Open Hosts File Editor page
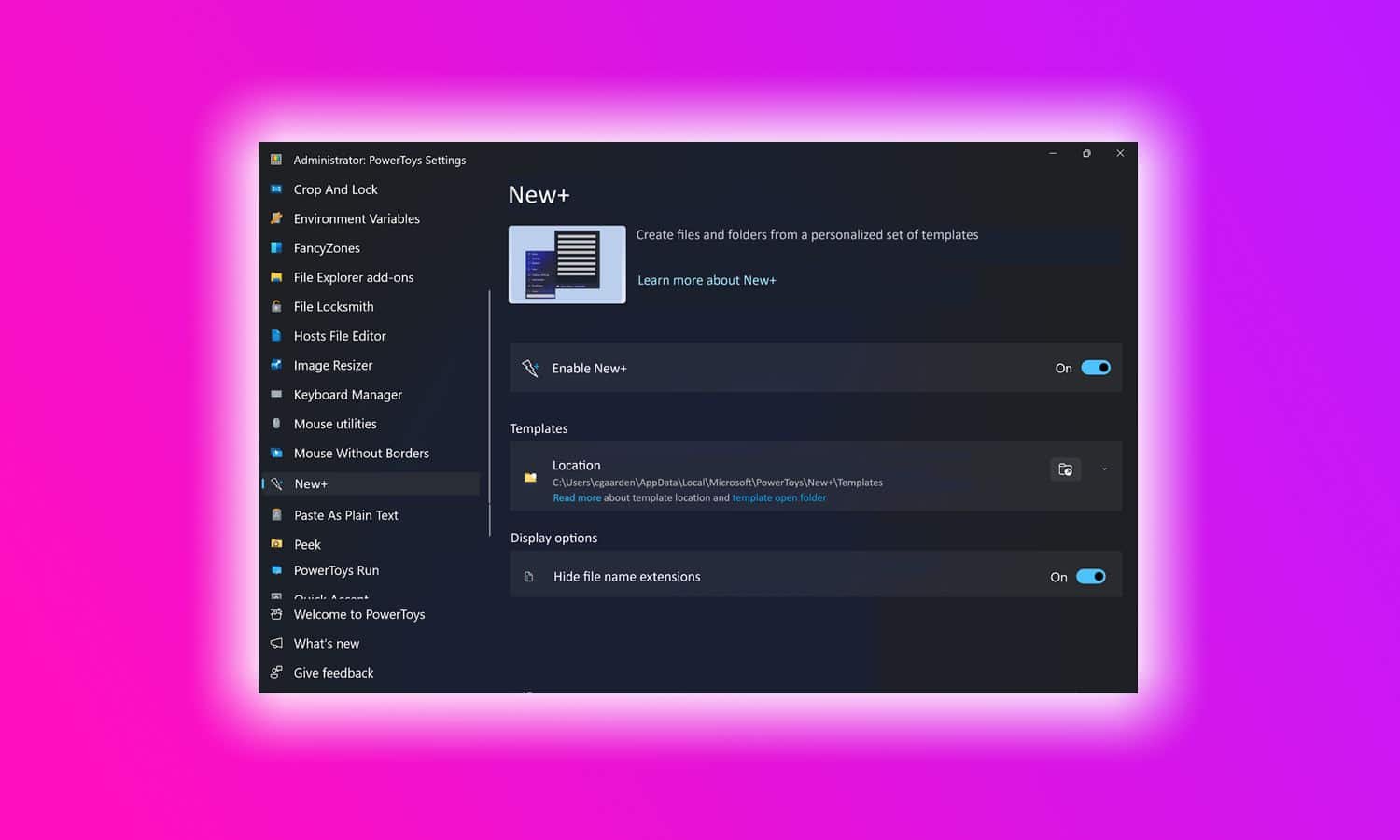The image size is (1400, 840). (x=340, y=336)
